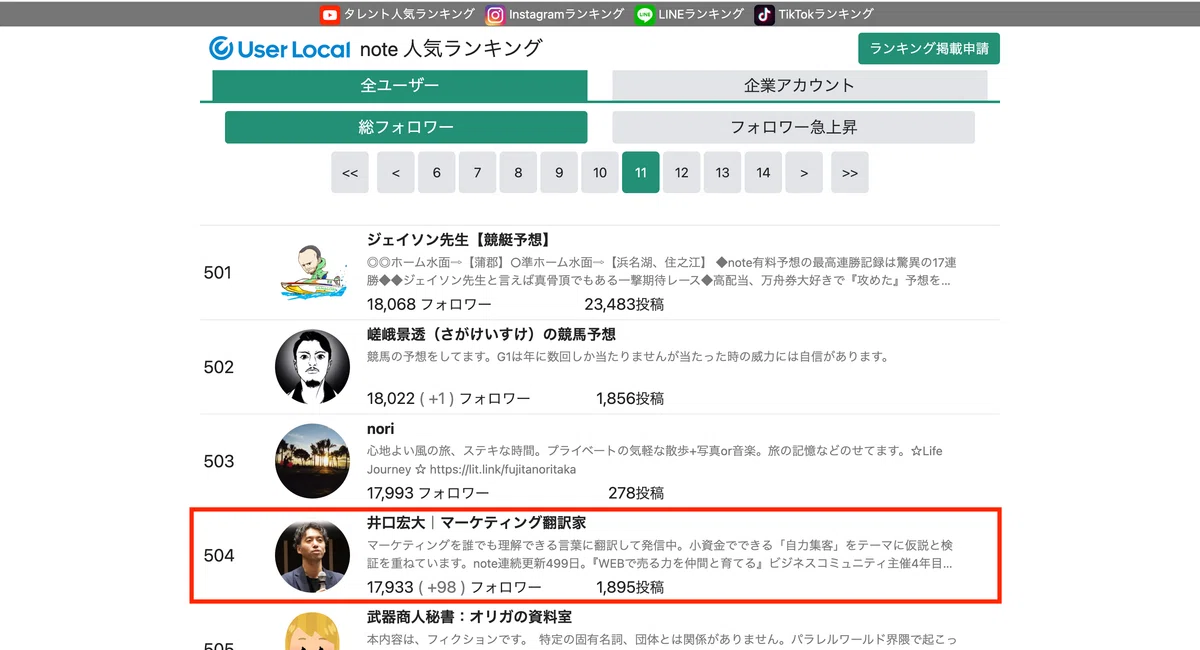Click nori sunset palm avatar
This screenshot has width=1200, height=650.
pos(313,461)
